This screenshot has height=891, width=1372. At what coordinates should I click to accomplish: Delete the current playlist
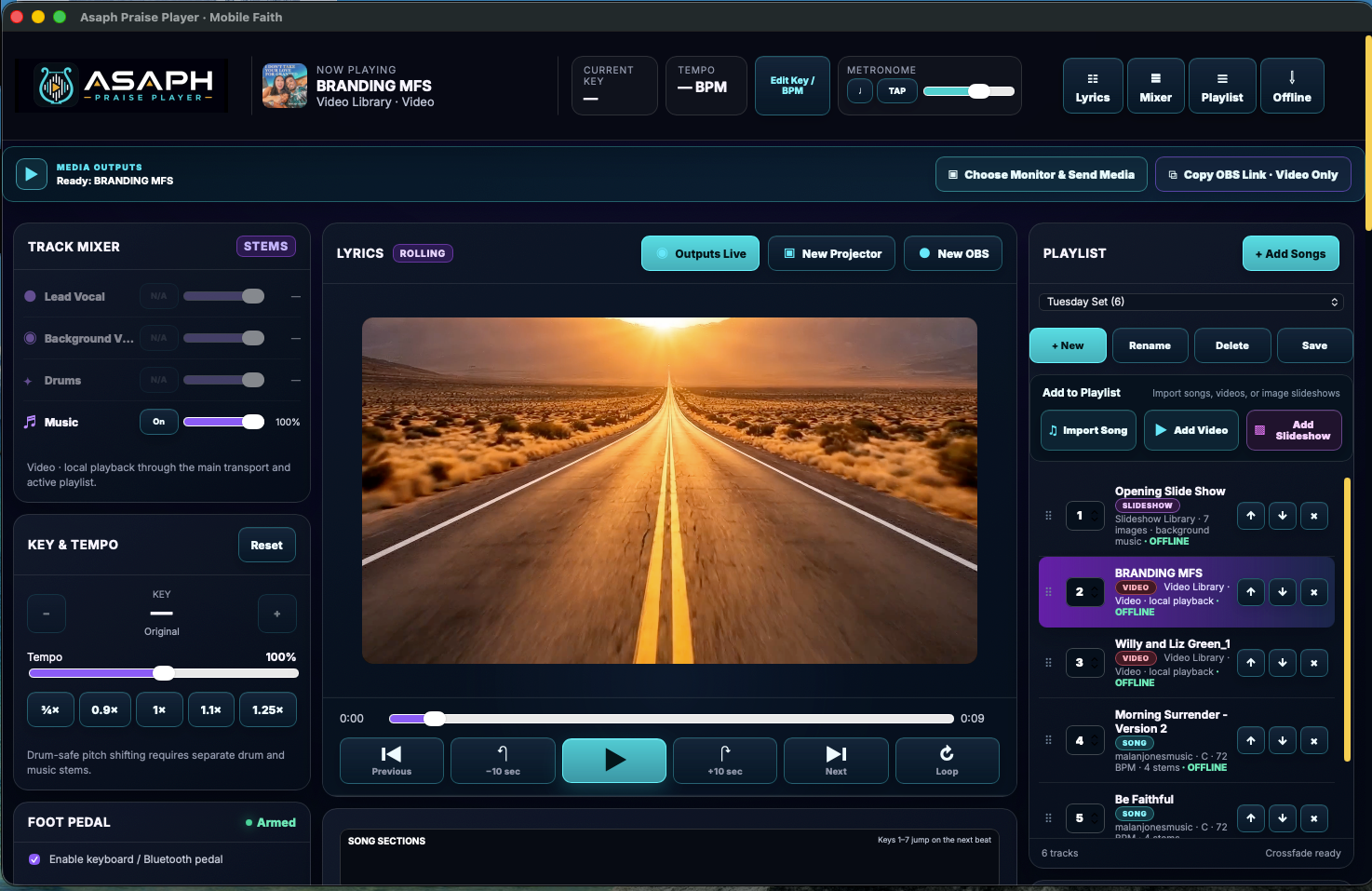click(1232, 345)
